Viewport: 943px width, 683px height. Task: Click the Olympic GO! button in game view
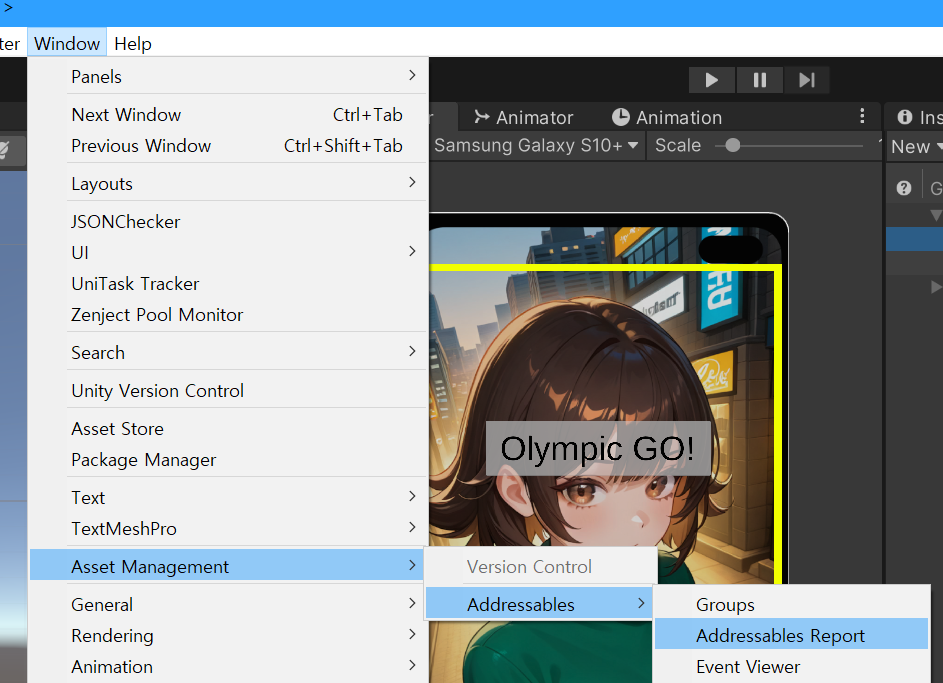coord(598,449)
